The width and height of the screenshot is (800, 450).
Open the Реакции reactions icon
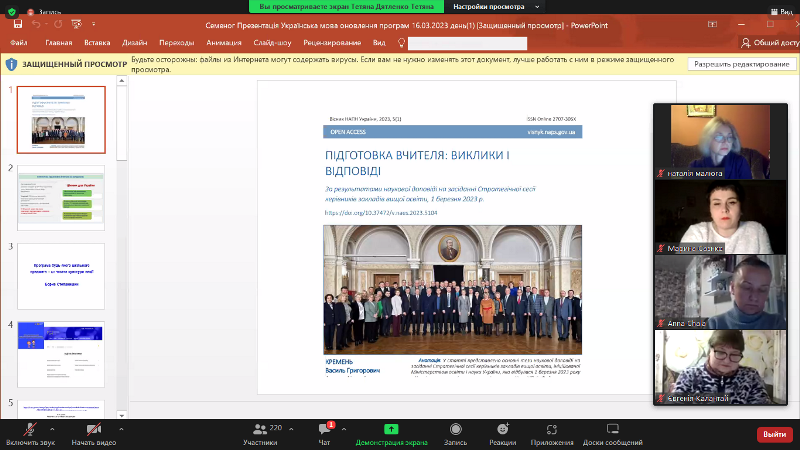tap(503, 428)
